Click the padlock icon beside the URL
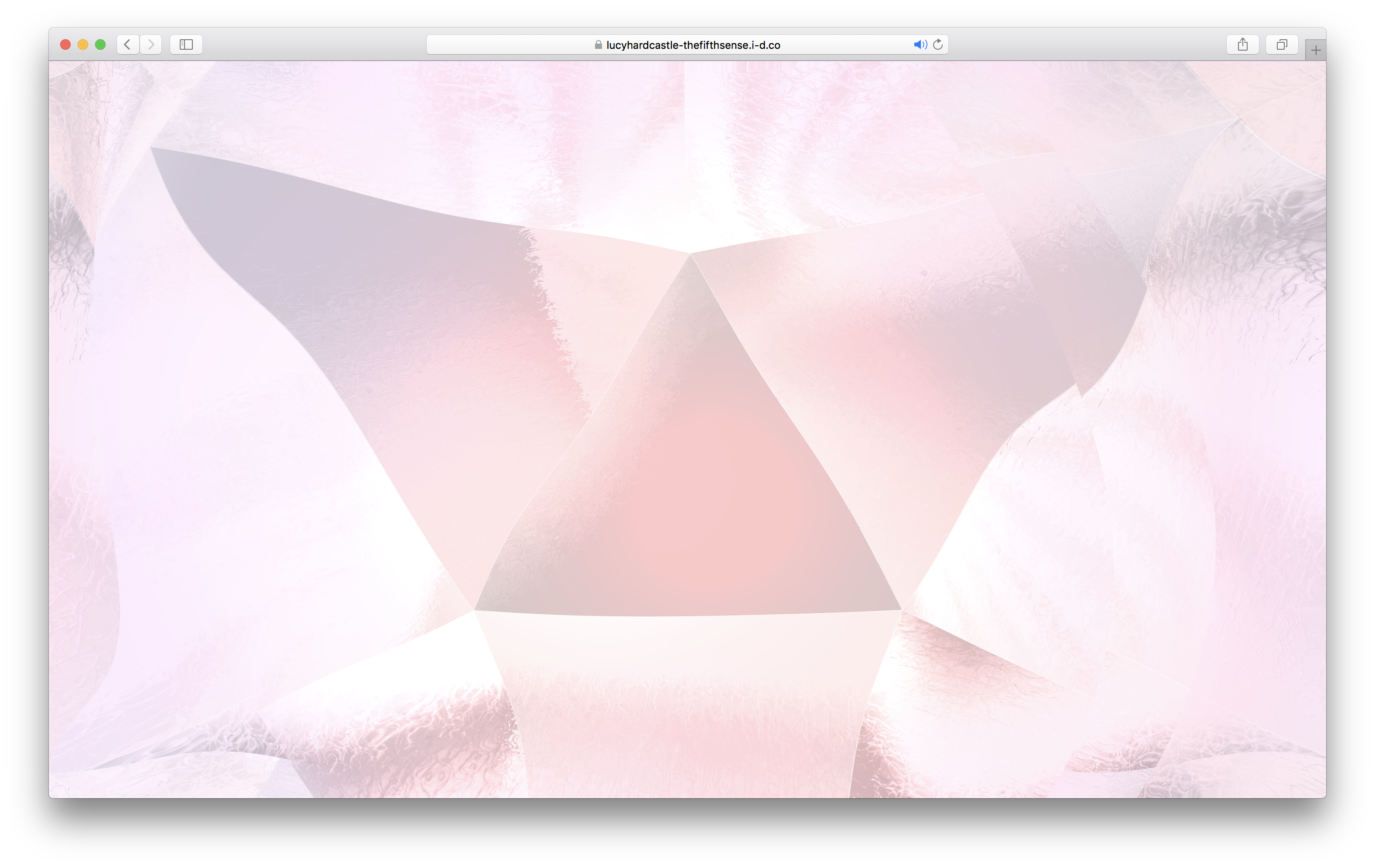This screenshot has width=1375, height=868. pos(598,45)
